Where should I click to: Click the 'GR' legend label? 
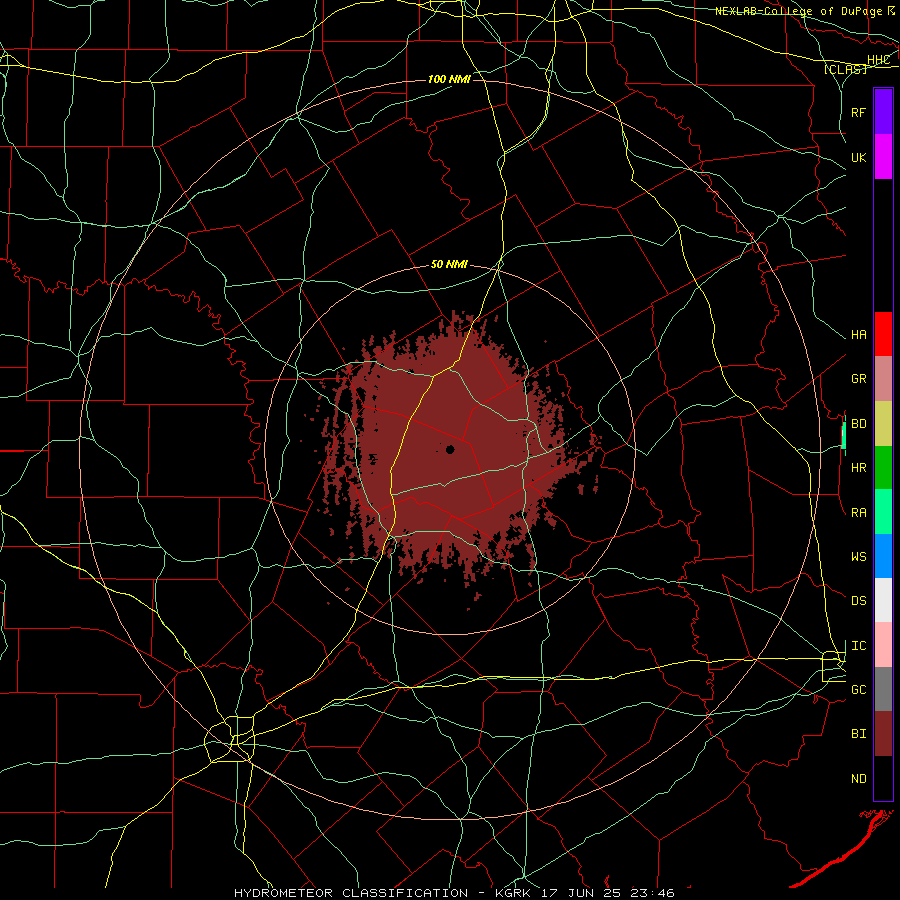click(x=859, y=379)
